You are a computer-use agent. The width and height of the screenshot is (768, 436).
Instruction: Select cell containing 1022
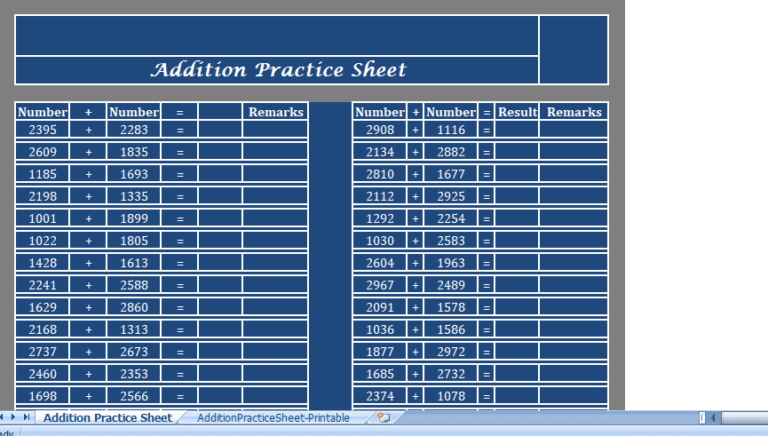43,241
